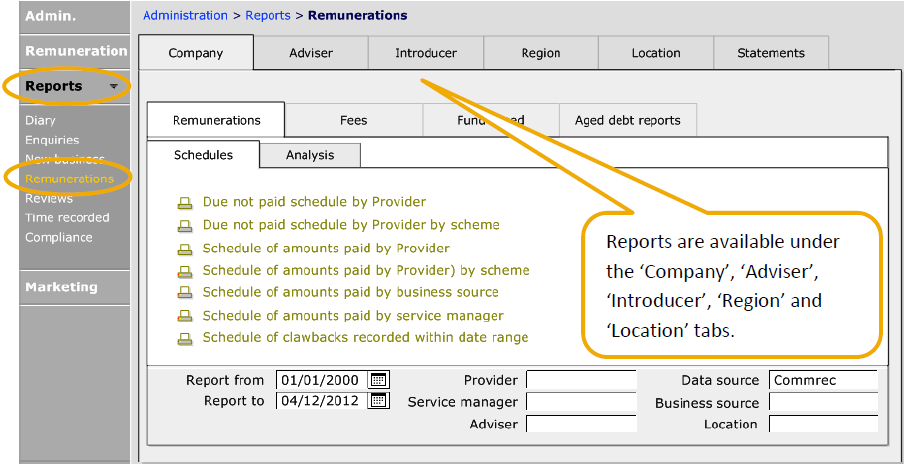
Task: Open the Introducer tab
Action: tap(426, 53)
